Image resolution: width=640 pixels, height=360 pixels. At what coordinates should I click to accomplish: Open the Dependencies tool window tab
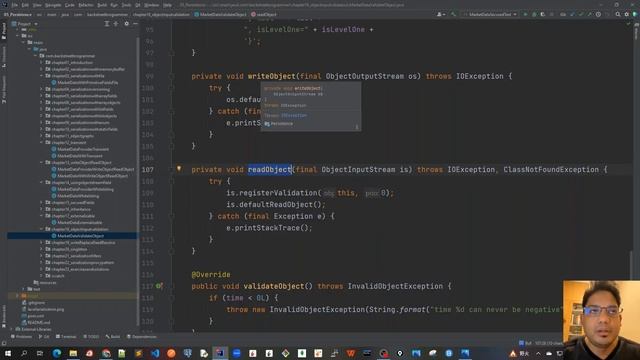click(x=142, y=337)
